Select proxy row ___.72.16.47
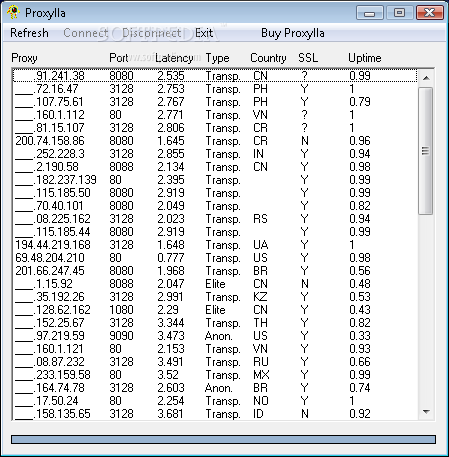This screenshot has width=449, height=457. pyautogui.click(x=215, y=89)
